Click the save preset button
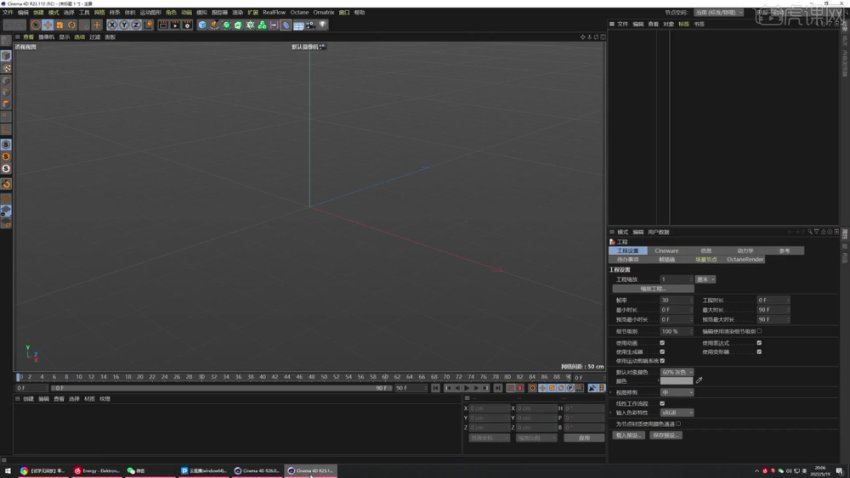Viewport: 850px width, 478px height. point(665,435)
